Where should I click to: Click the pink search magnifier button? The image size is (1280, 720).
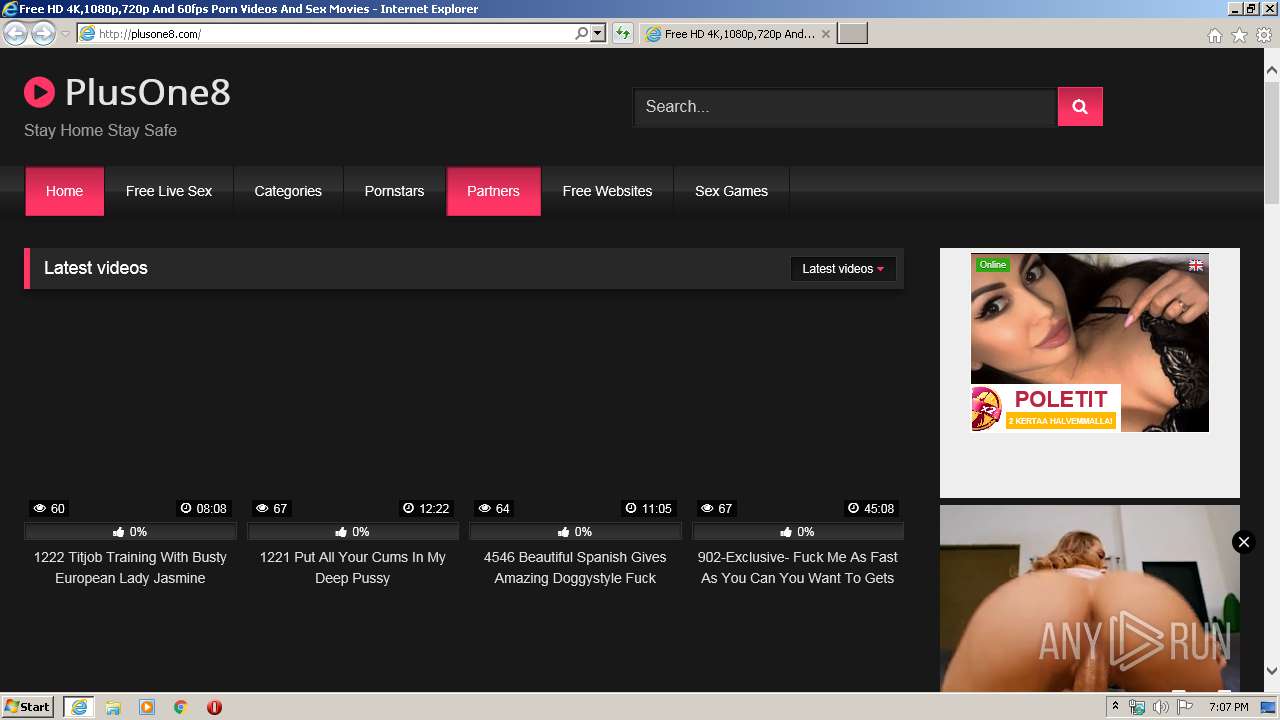click(1080, 106)
